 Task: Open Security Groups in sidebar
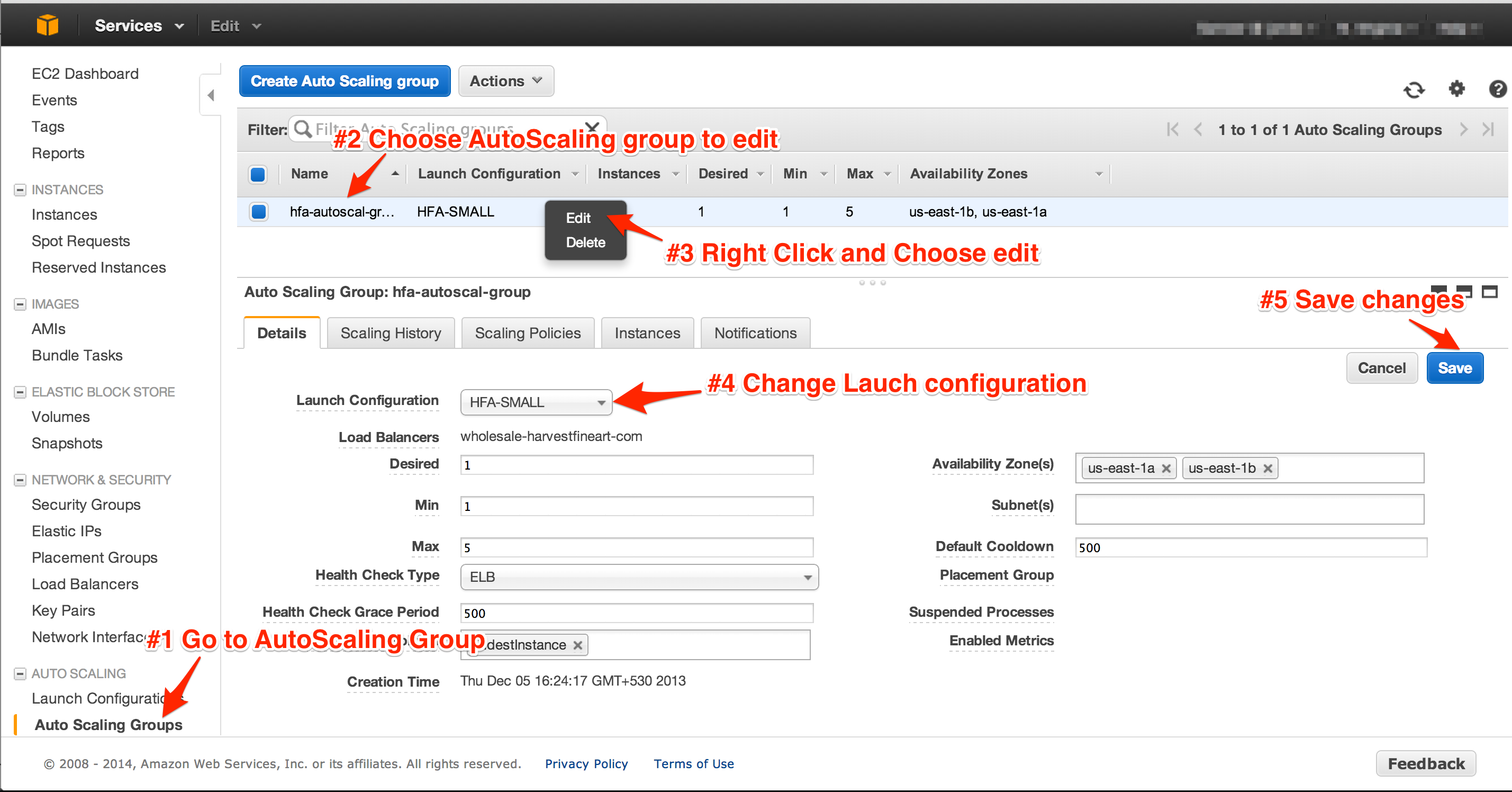[x=86, y=505]
